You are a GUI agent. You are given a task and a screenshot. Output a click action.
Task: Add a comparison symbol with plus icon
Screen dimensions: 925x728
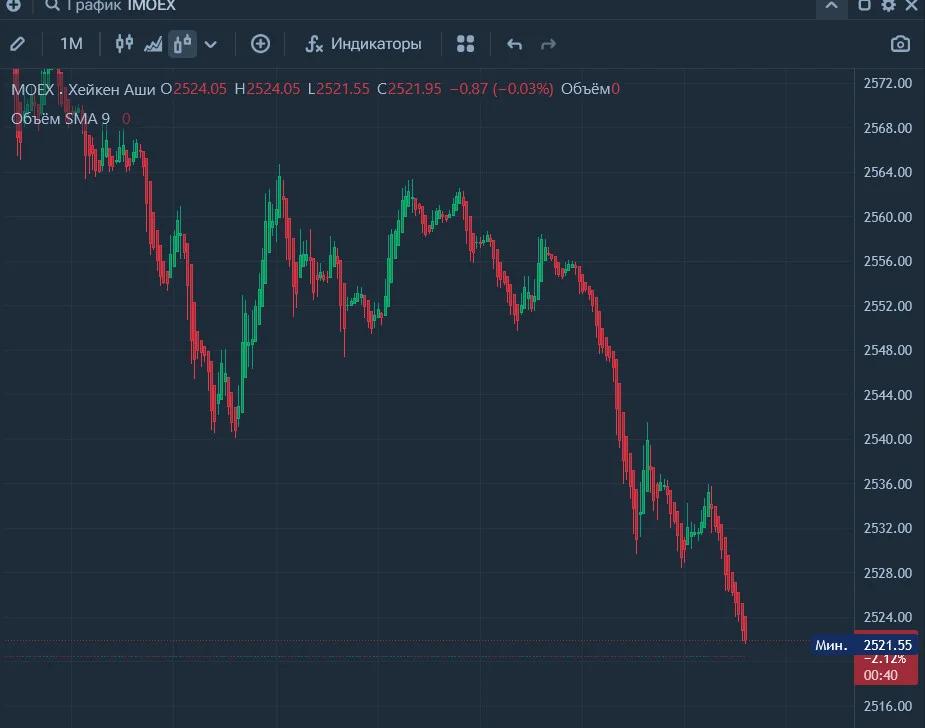260,44
